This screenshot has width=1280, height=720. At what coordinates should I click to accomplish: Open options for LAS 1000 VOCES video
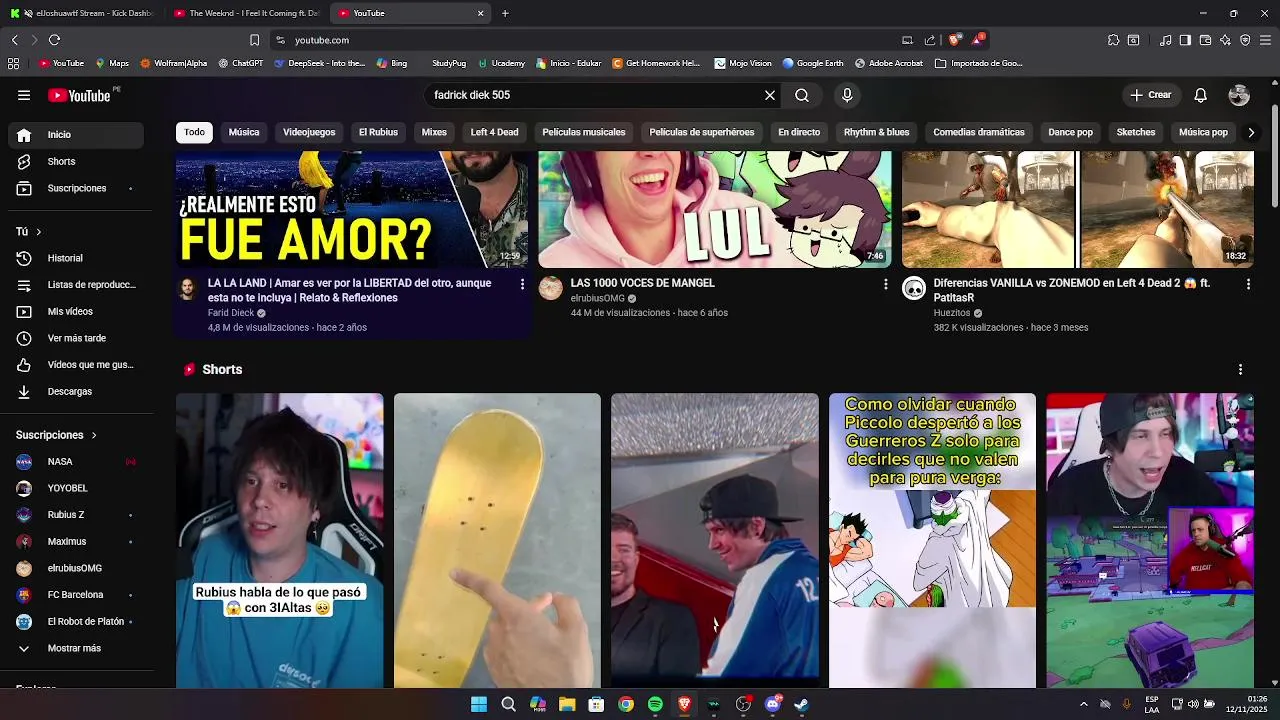885,284
